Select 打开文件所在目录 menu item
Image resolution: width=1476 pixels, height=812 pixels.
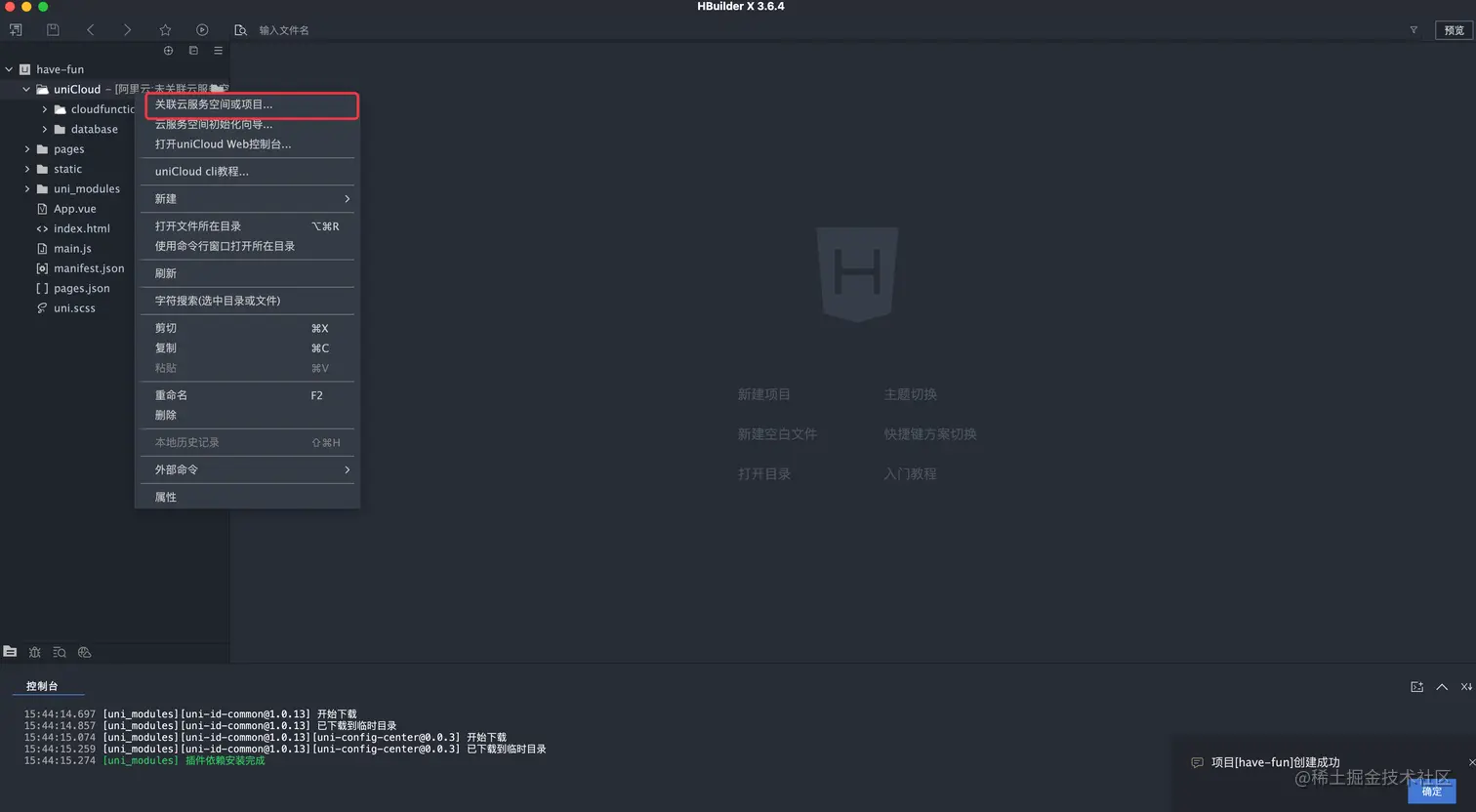(247, 226)
